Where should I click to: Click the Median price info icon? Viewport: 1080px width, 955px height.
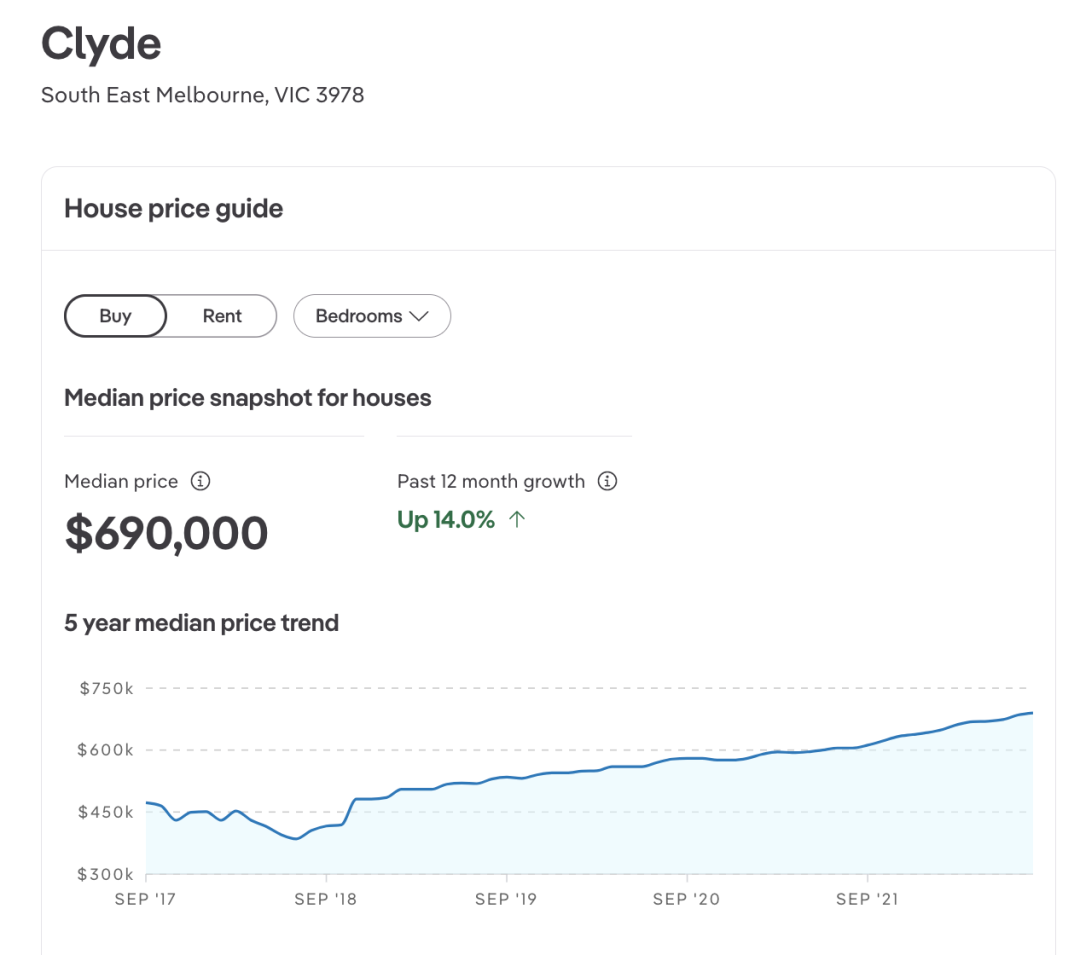[x=200, y=482]
